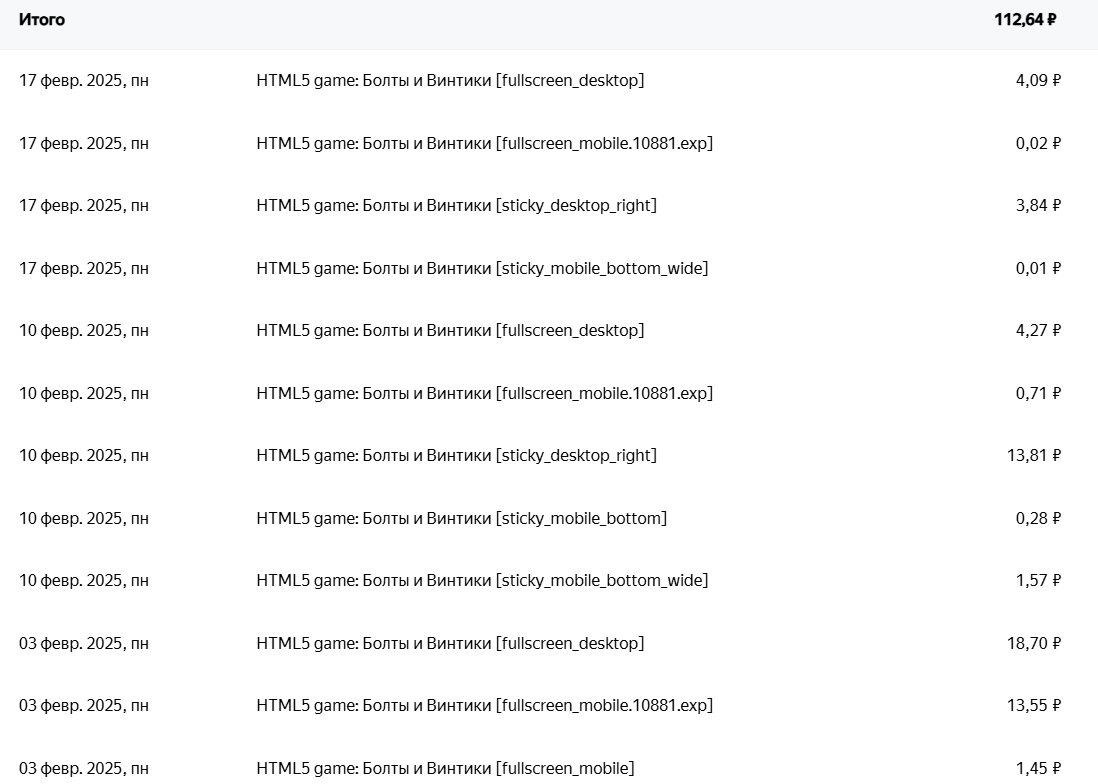Click the 4,09 ₽ amount
Viewport: 1098px width, 784px height.
click(1037, 80)
